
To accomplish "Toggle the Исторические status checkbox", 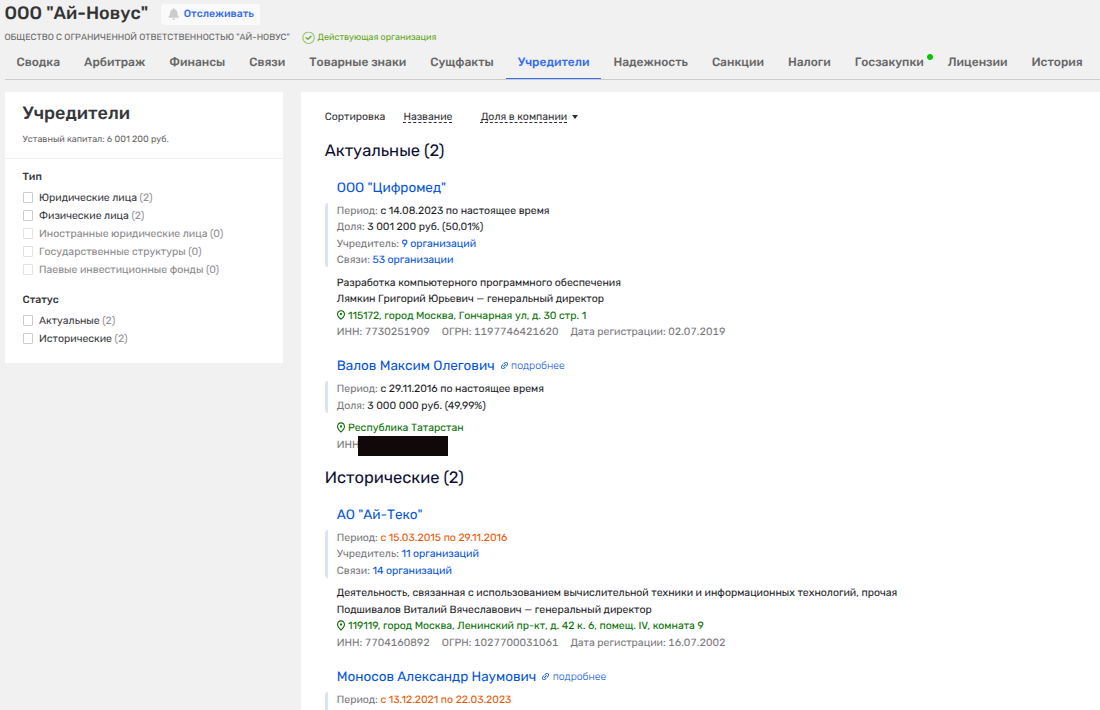I will (x=28, y=339).
